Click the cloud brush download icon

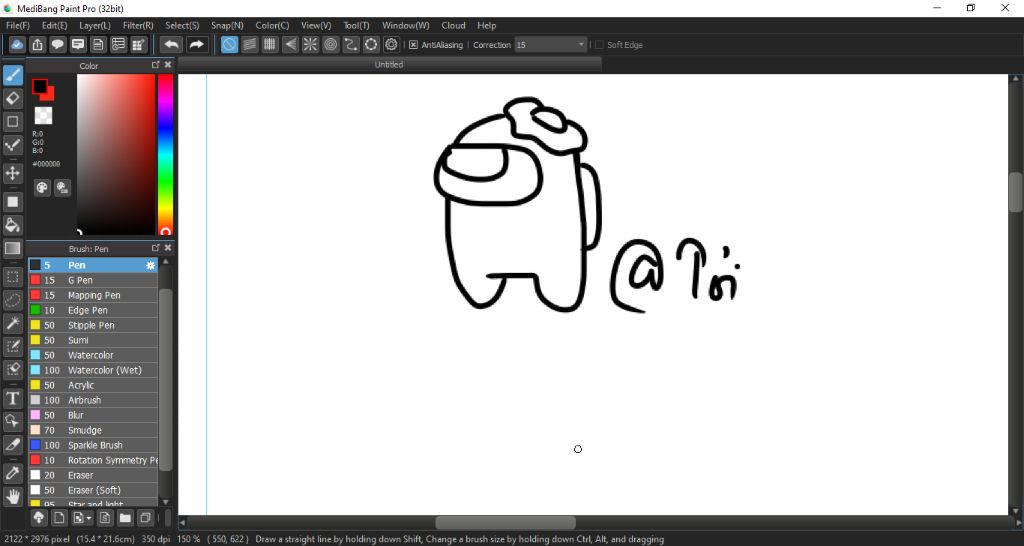click(x=39, y=518)
